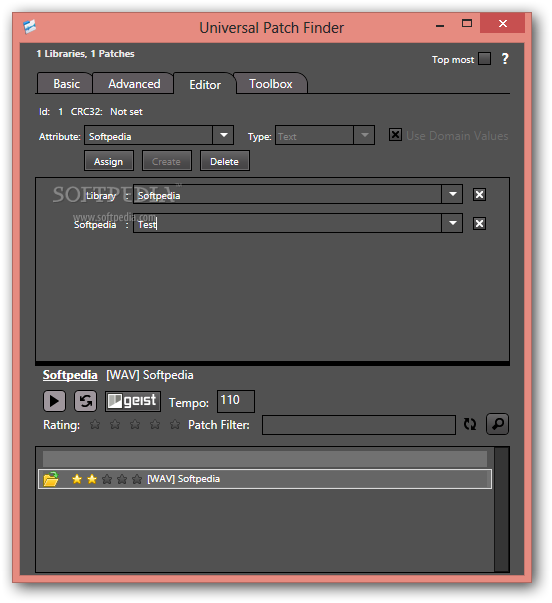Screen dimensions: 552x603
Task: Set Rating to four stars
Action: (x=155, y=425)
